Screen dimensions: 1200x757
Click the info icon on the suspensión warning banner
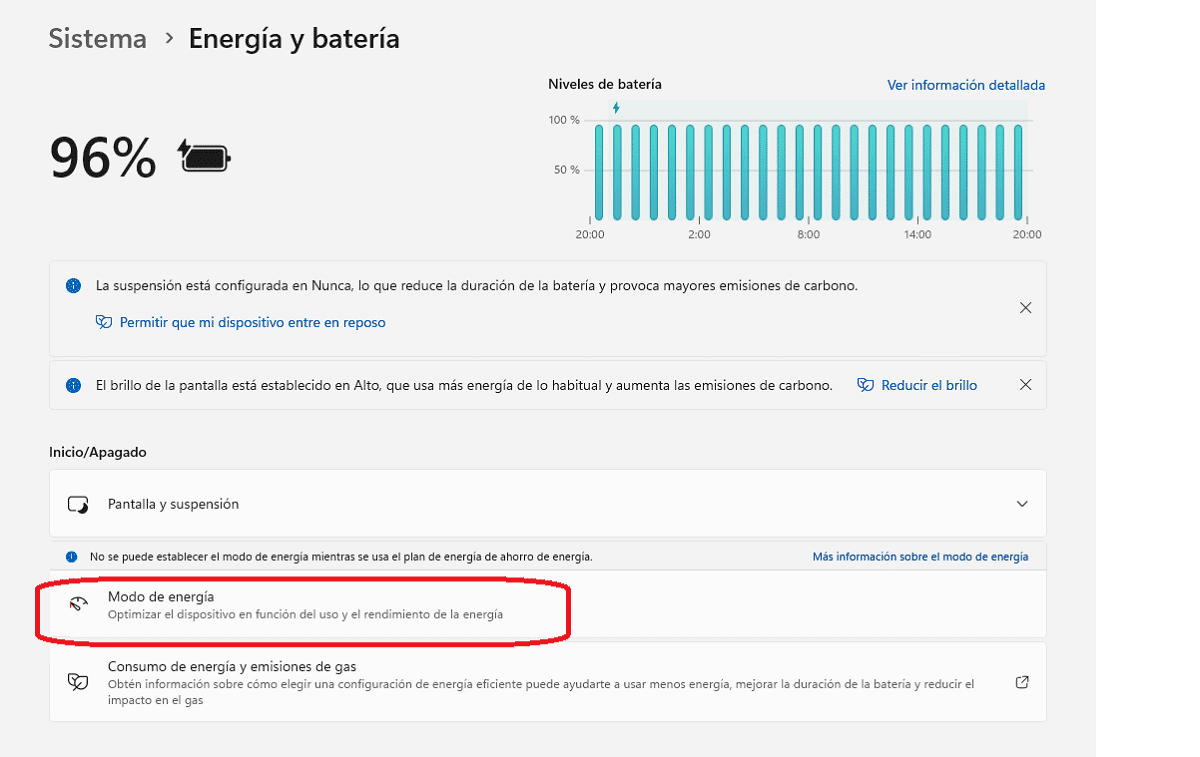72,286
